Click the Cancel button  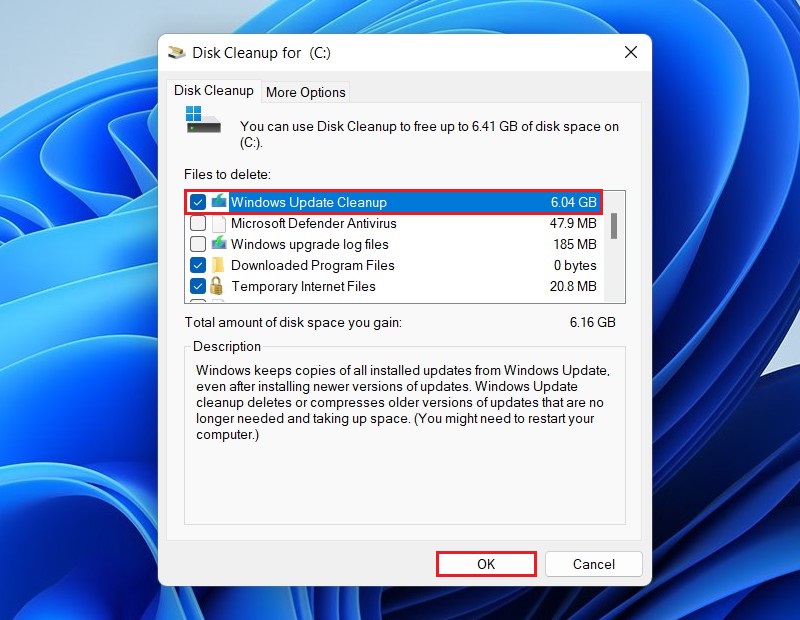click(593, 564)
